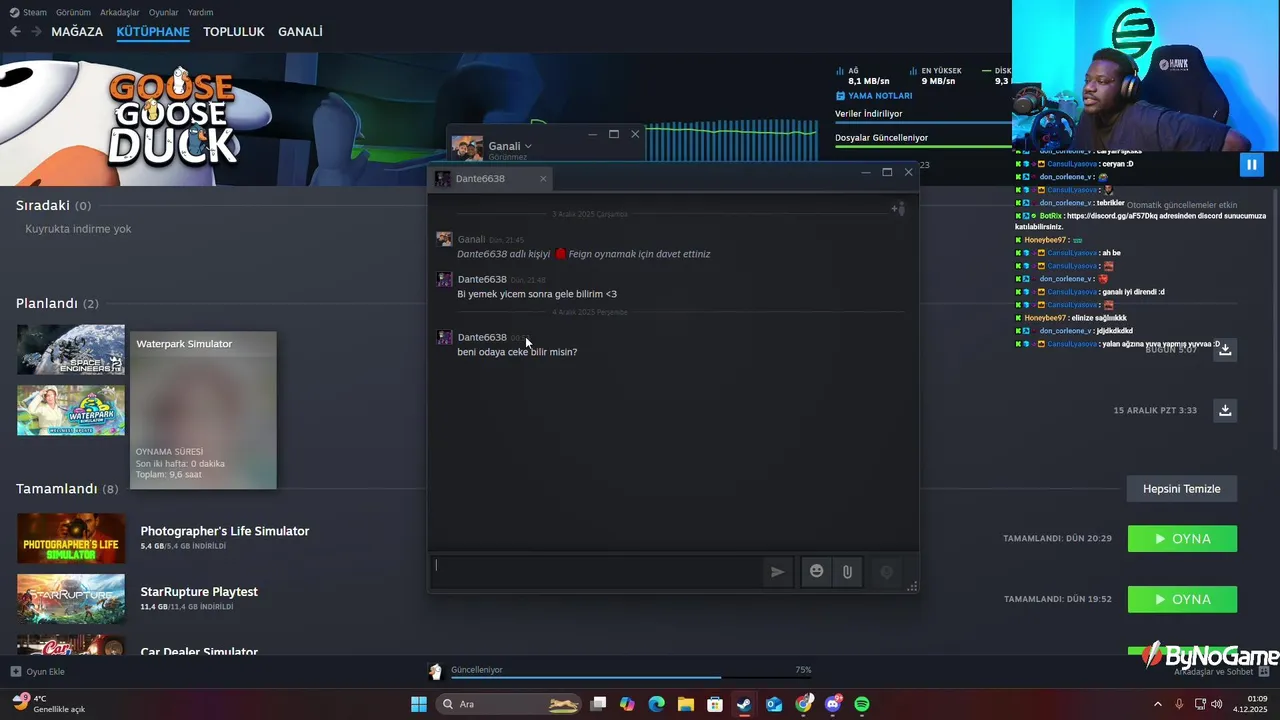Click OYNA for Photographer's Life Simulator
The image size is (1280, 720).
pos(1182,539)
